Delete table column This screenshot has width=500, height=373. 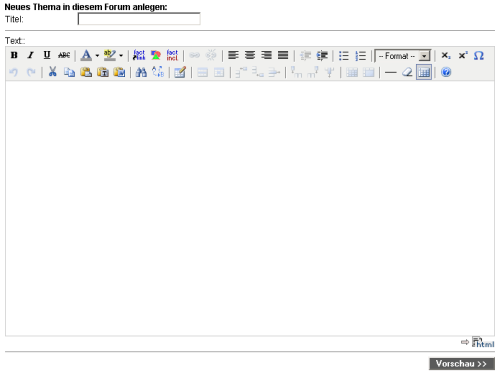point(330,72)
